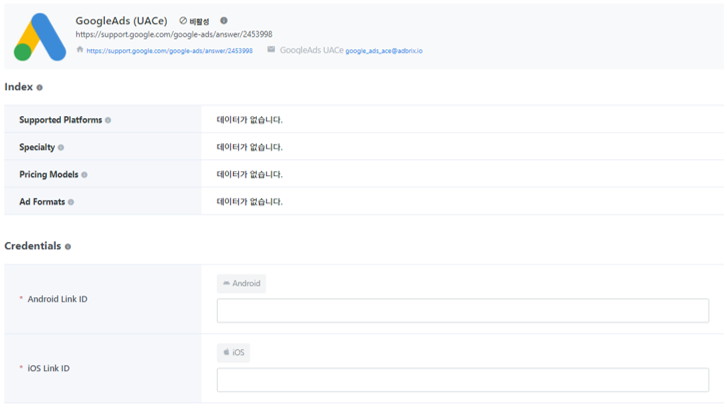
Task: Click the no-data text in Specialty row
Action: (x=249, y=147)
